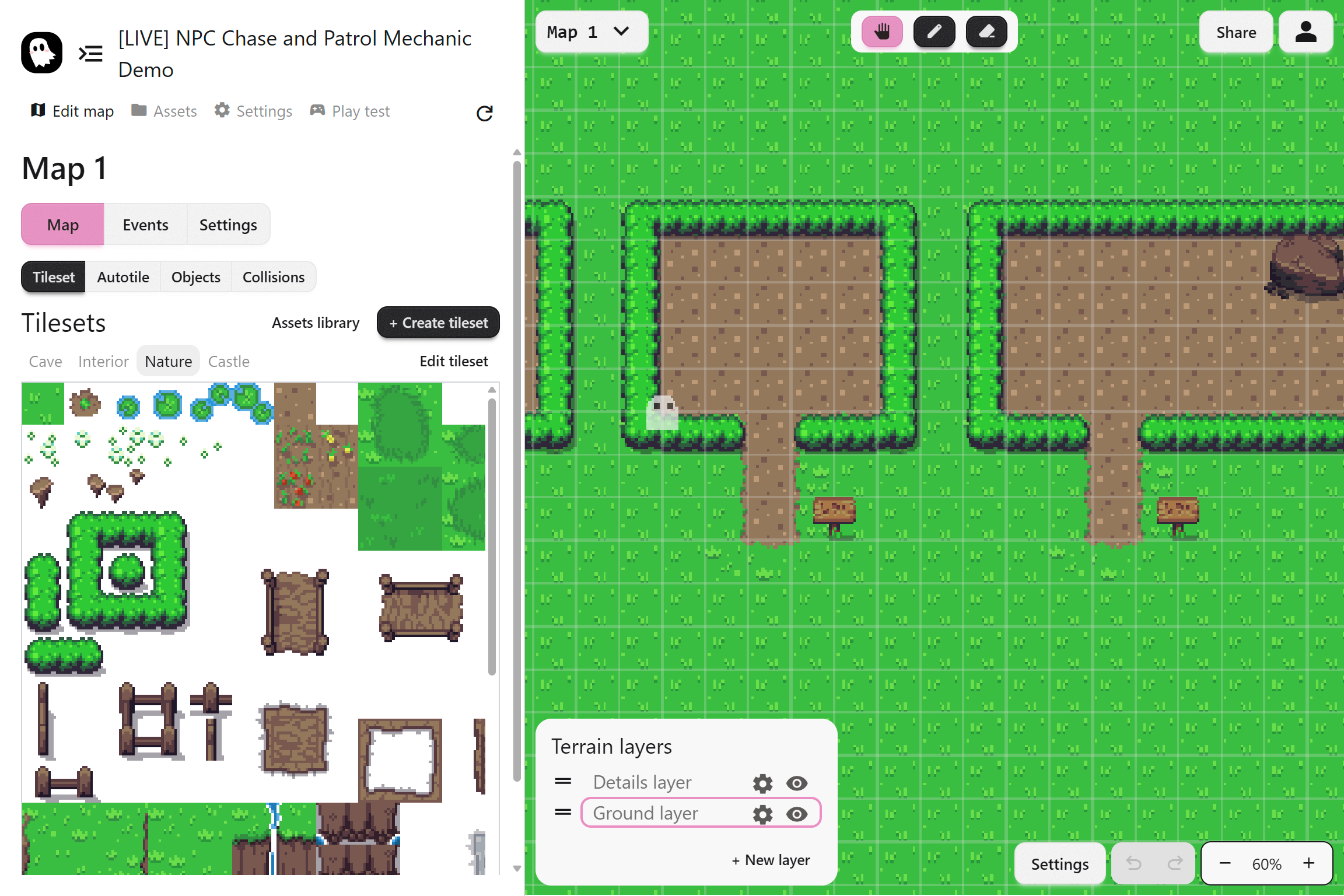Screen dimensions: 1344x896
Task: Open Ground layer gear settings
Action: coord(762,814)
